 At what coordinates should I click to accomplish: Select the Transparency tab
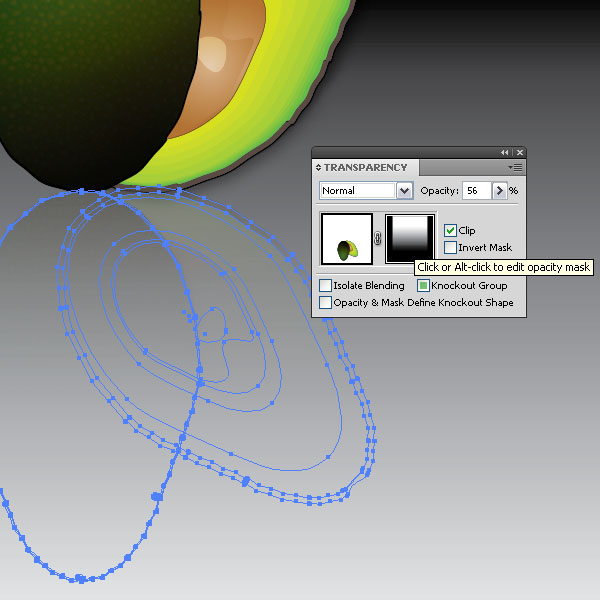tap(365, 168)
